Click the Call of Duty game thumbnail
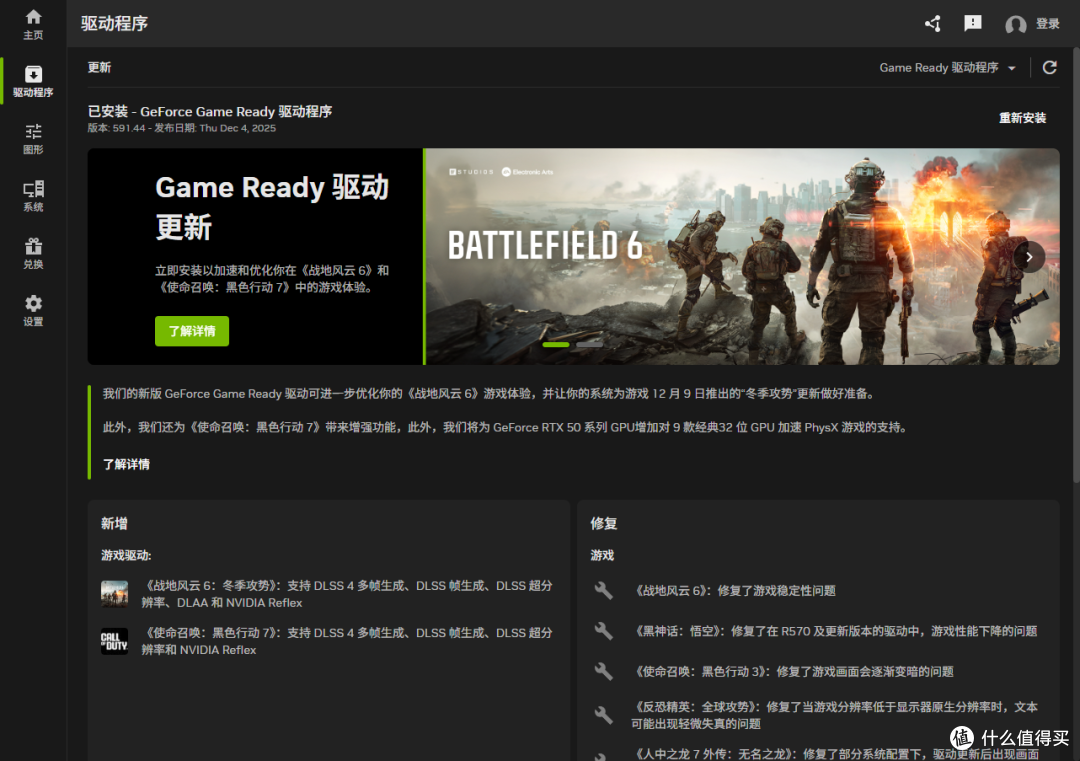 tap(114, 641)
